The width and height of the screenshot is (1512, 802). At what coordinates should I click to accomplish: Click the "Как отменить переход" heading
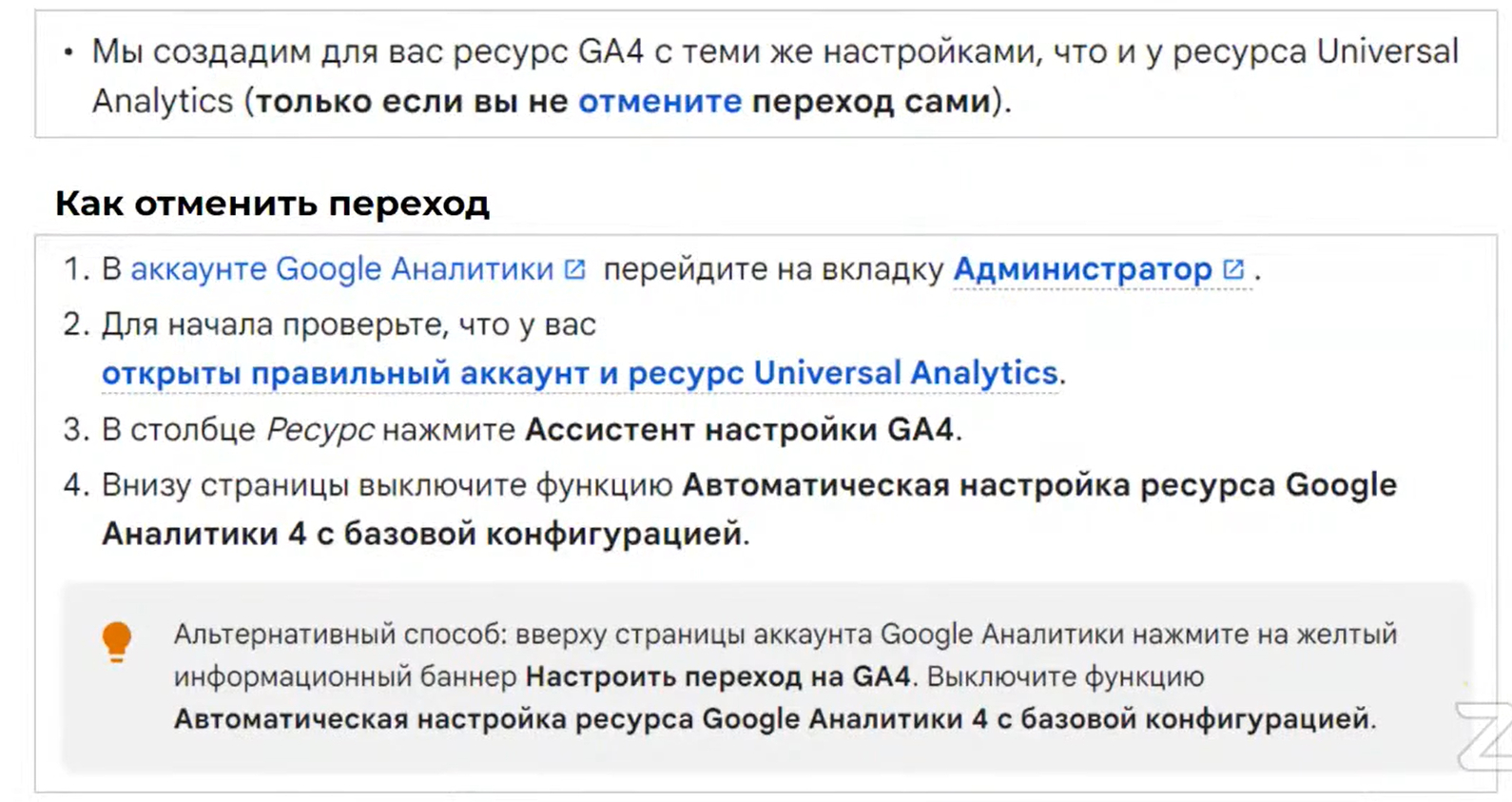272,204
